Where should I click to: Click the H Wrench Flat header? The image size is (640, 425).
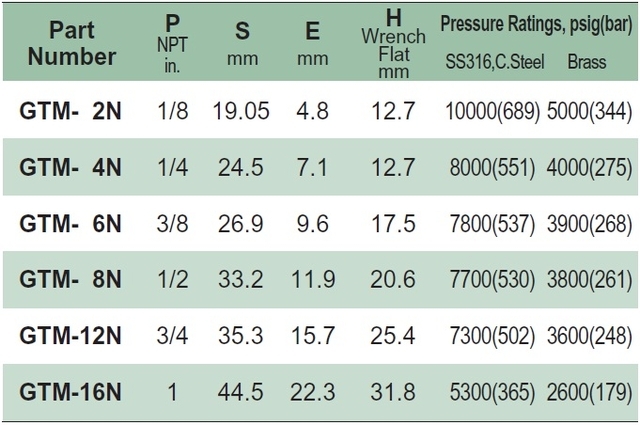point(393,43)
